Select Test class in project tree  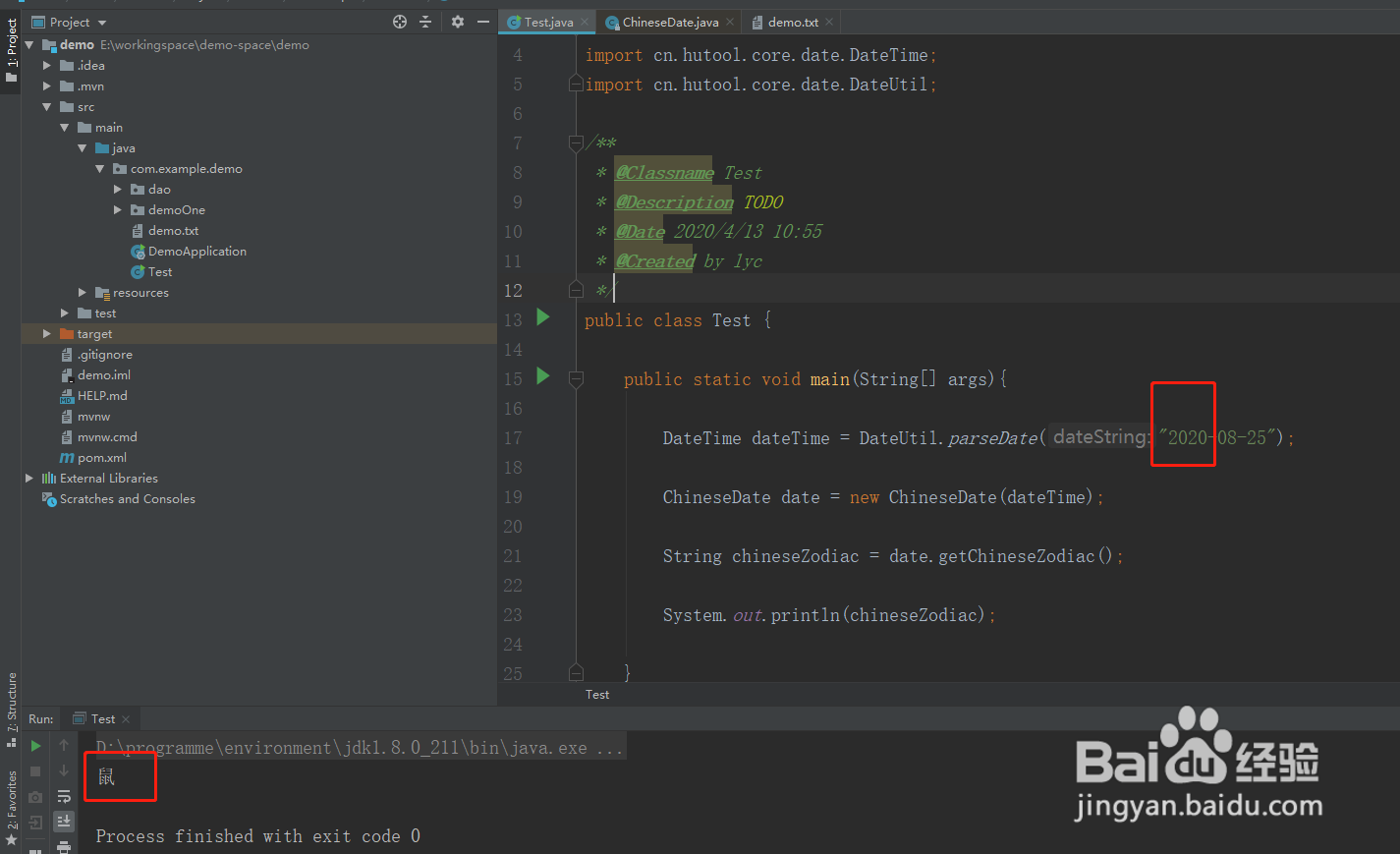point(159,272)
